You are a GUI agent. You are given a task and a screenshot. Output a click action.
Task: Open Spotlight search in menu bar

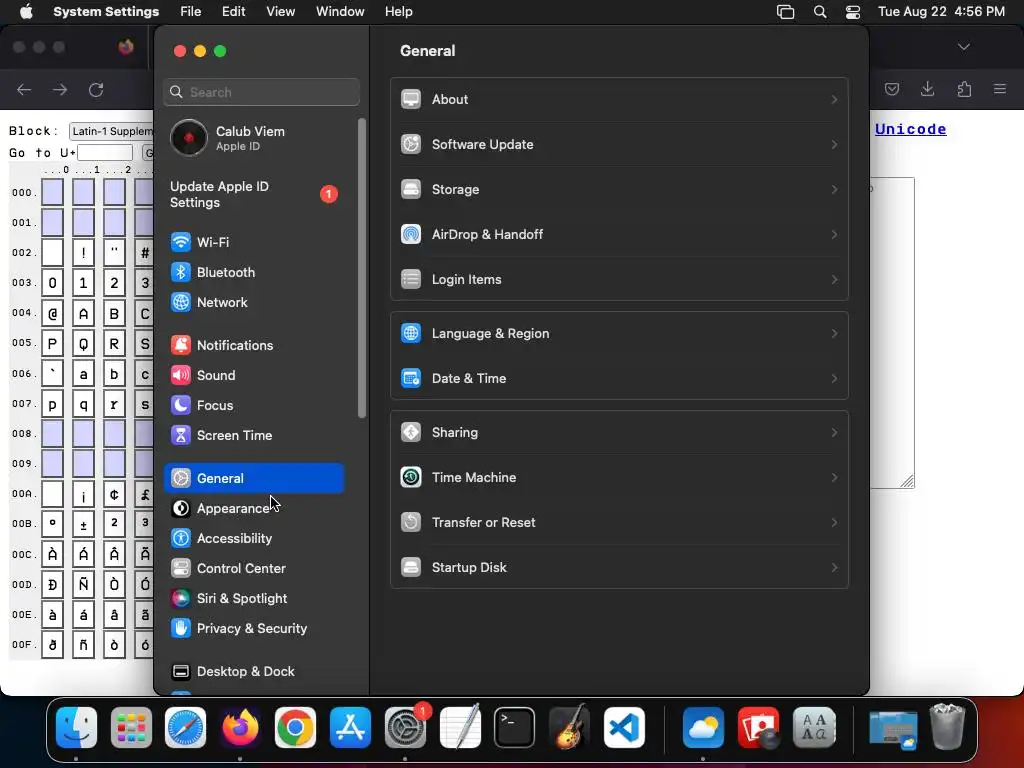click(x=820, y=12)
